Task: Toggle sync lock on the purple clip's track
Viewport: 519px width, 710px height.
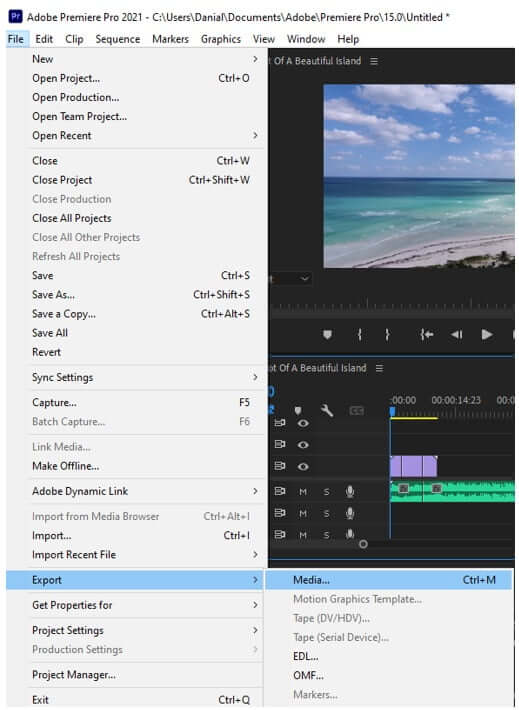Action: 280,465
